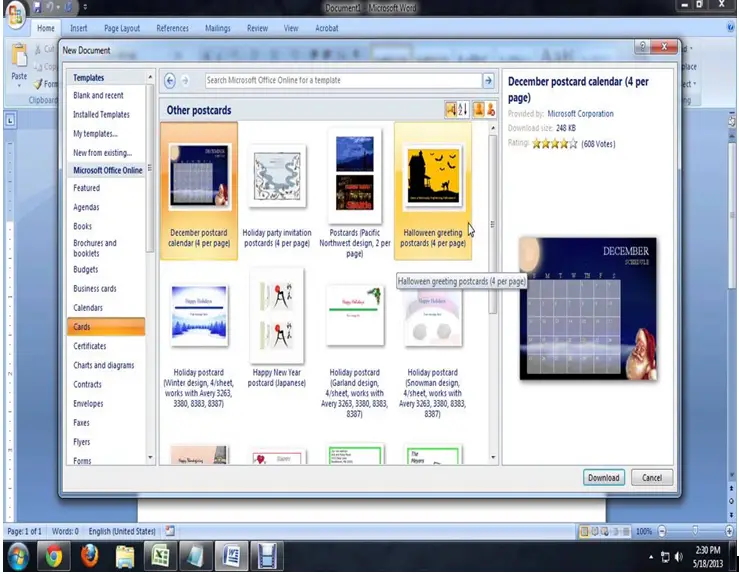Click the template search field
The image size is (739, 574).
pyautogui.click(x=343, y=81)
